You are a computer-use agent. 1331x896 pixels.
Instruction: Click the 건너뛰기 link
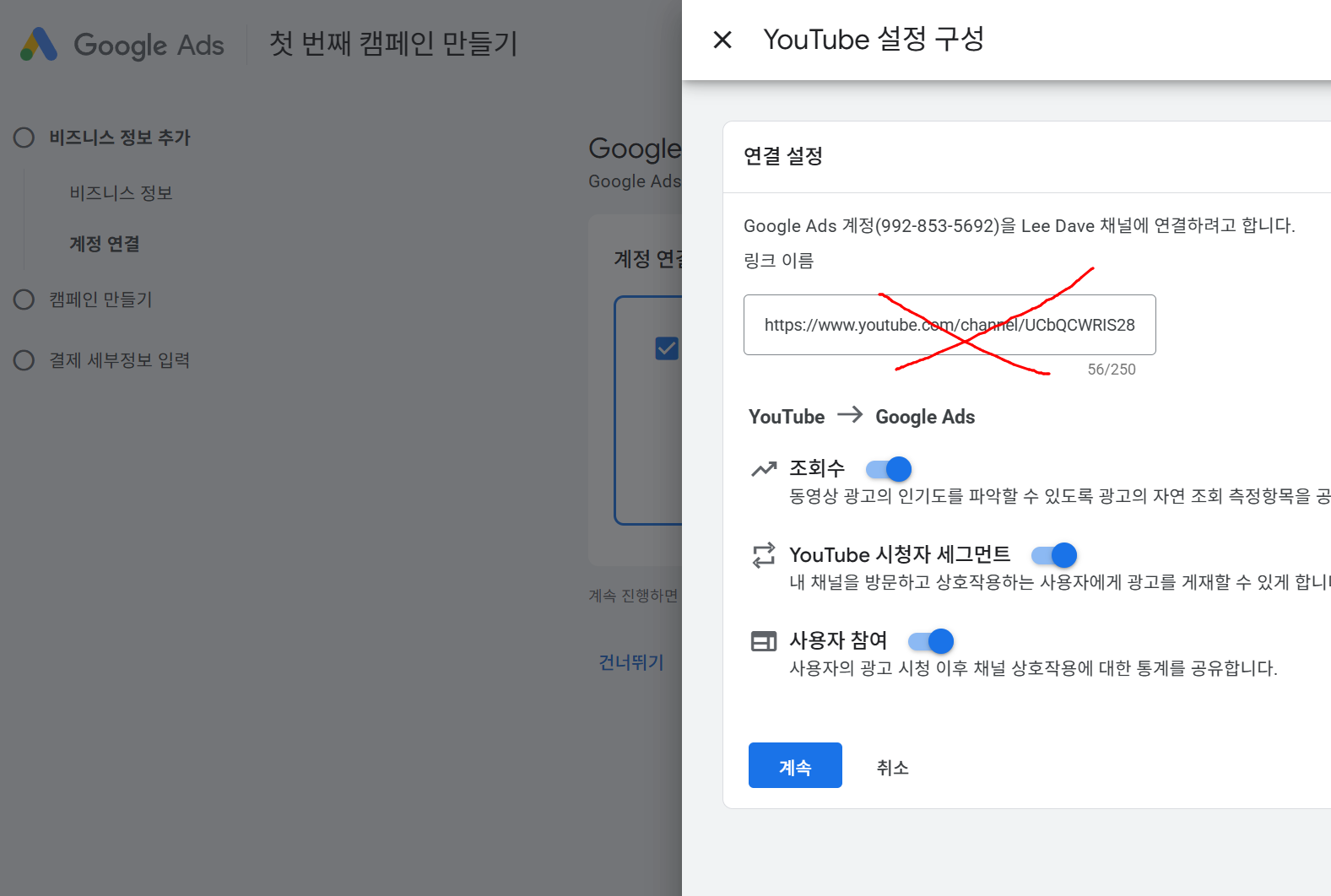coord(631,662)
